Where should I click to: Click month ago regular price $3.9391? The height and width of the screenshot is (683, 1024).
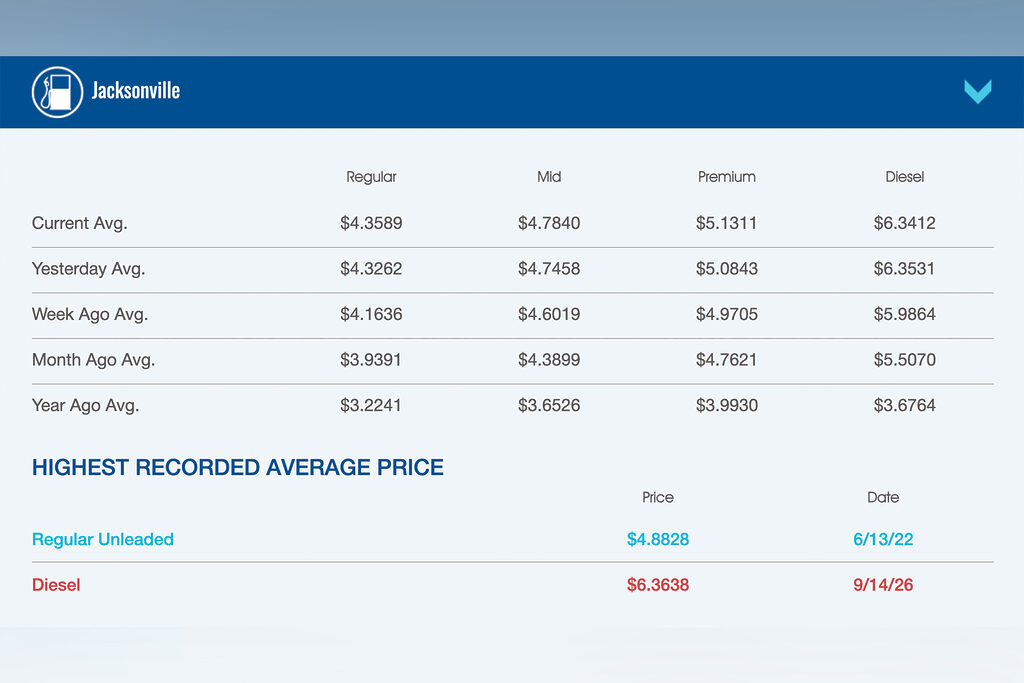tap(370, 360)
